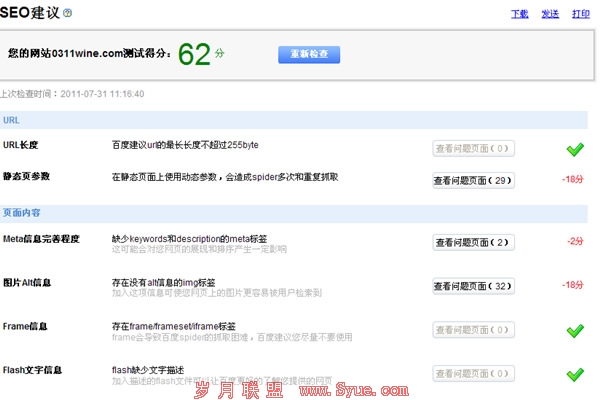View problem pages (2) for Meta信息完善程度
This screenshot has height=400, width=600.
474,242
